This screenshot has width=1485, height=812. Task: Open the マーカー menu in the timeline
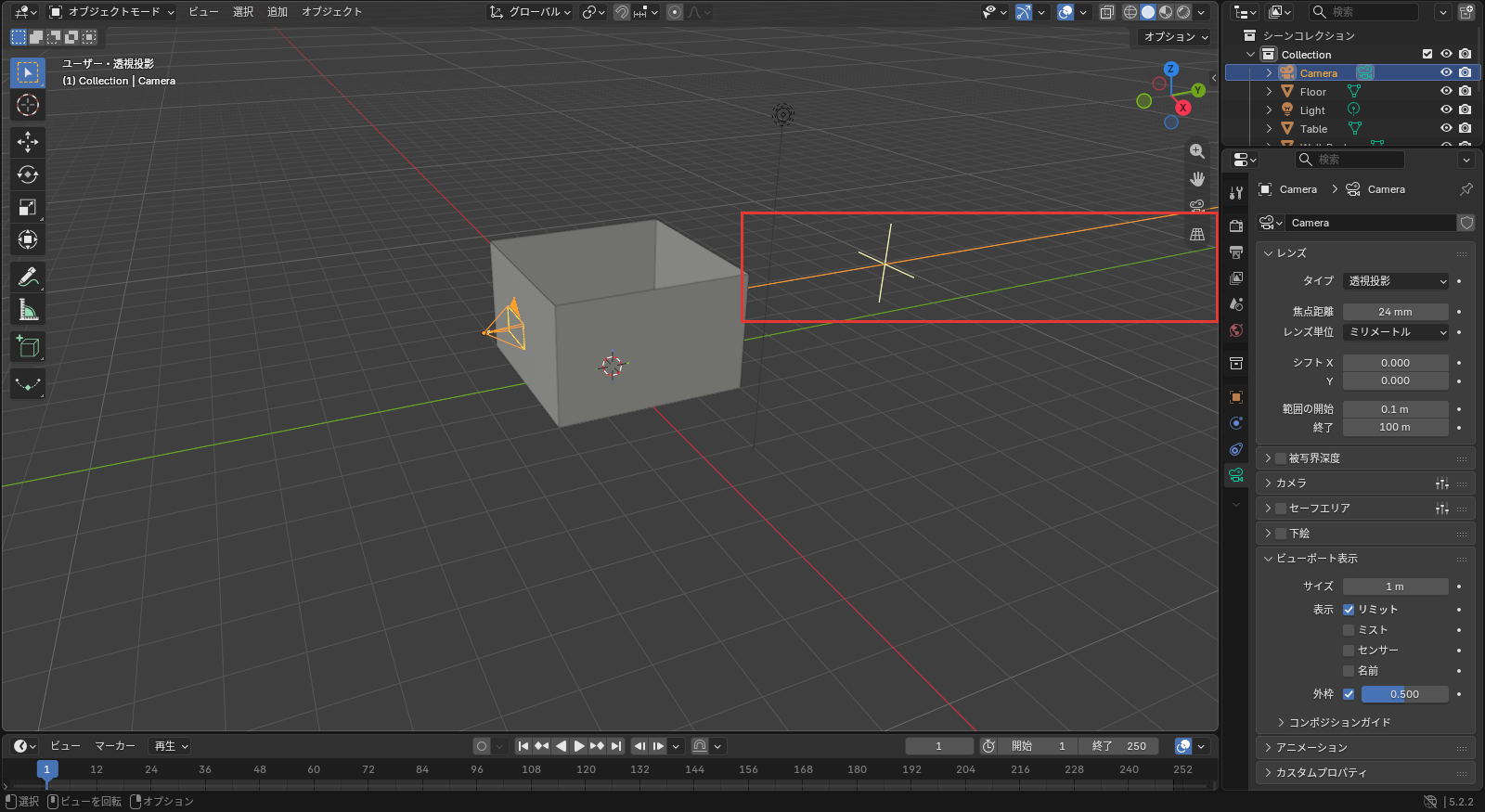click(115, 746)
